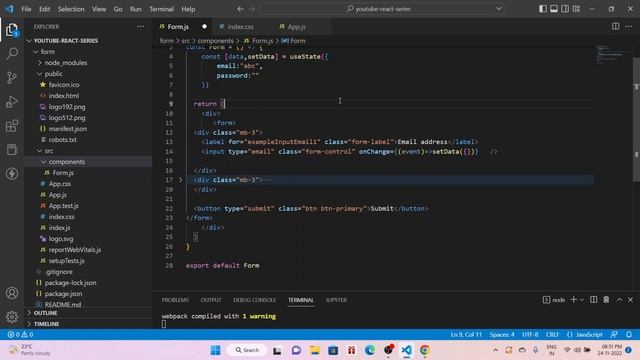Open the command center dropdown arrow

tap(498, 9)
